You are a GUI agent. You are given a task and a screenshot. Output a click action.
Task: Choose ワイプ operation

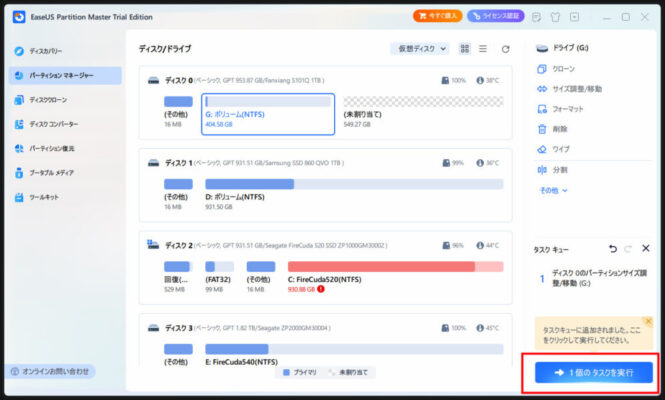pos(553,149)
